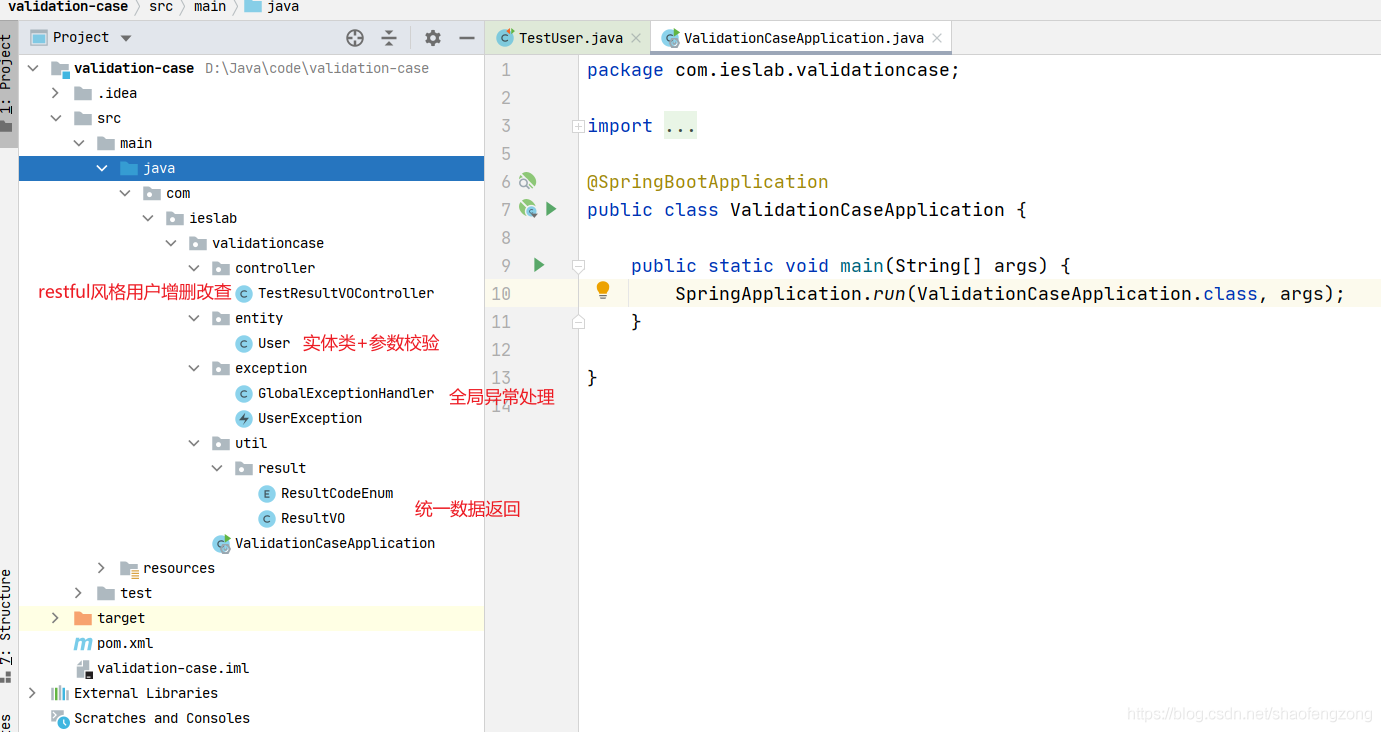The image size is (1381, 732).
Task: Select the User entity class
Action: pos(274,343)
